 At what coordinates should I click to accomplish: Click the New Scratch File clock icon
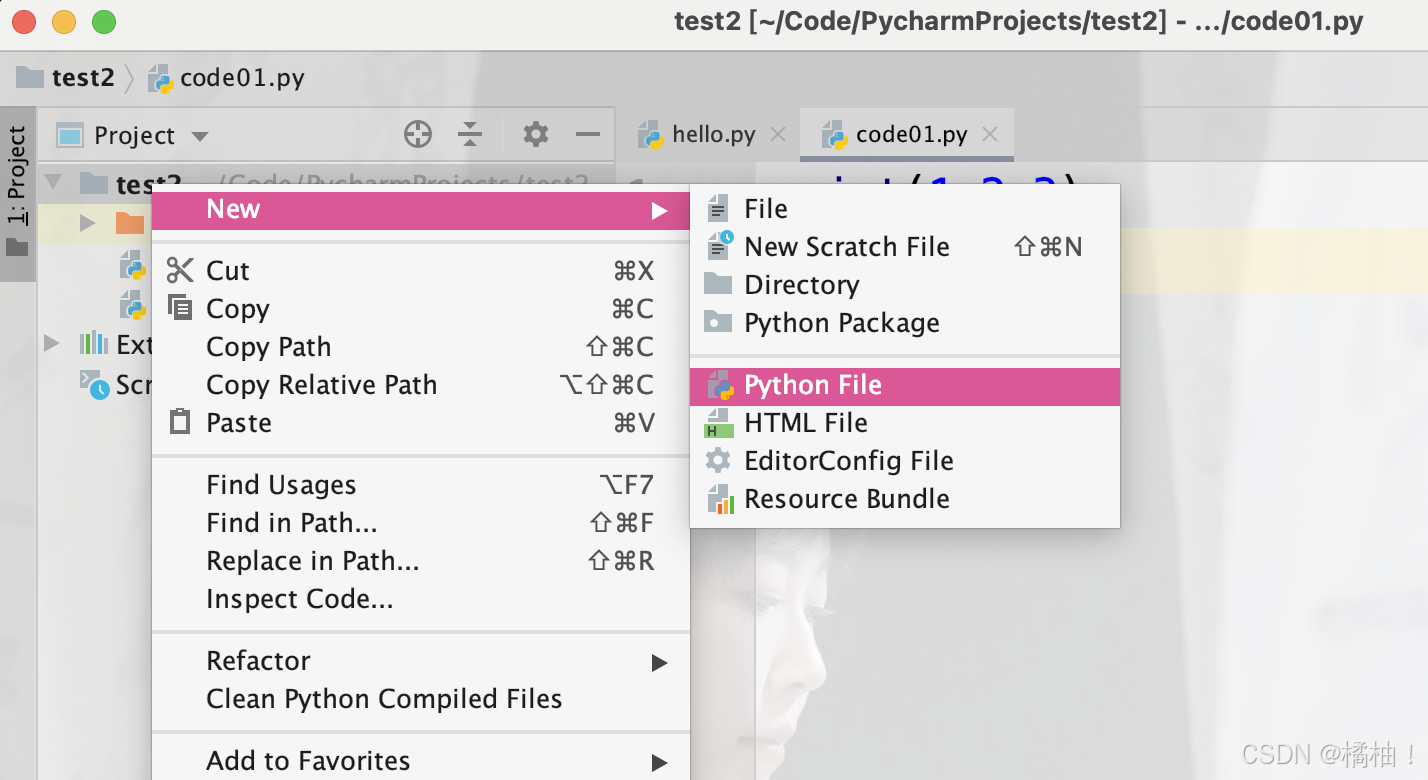coord(720,246)
